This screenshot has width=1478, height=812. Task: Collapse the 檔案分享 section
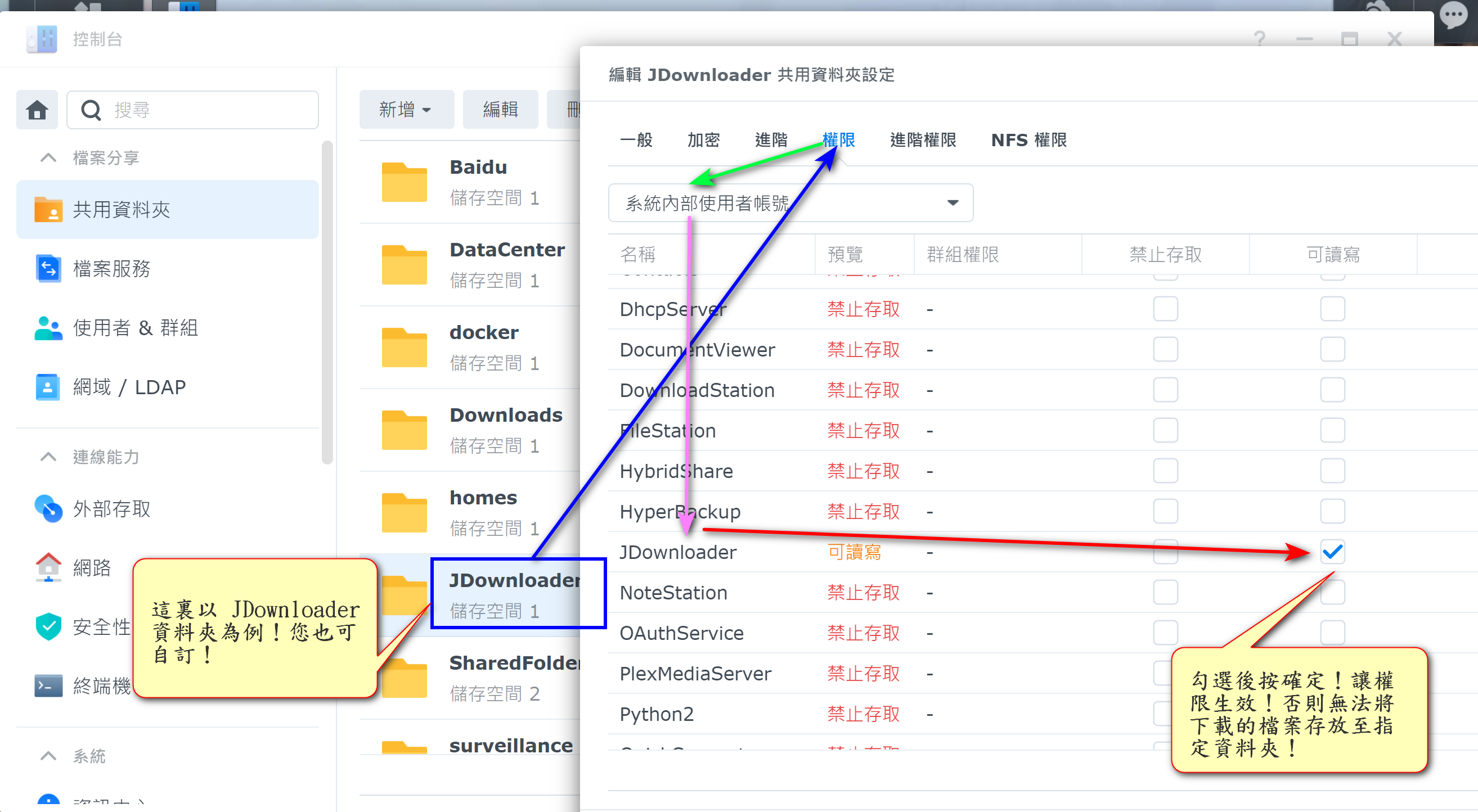(x=49, y=157)
